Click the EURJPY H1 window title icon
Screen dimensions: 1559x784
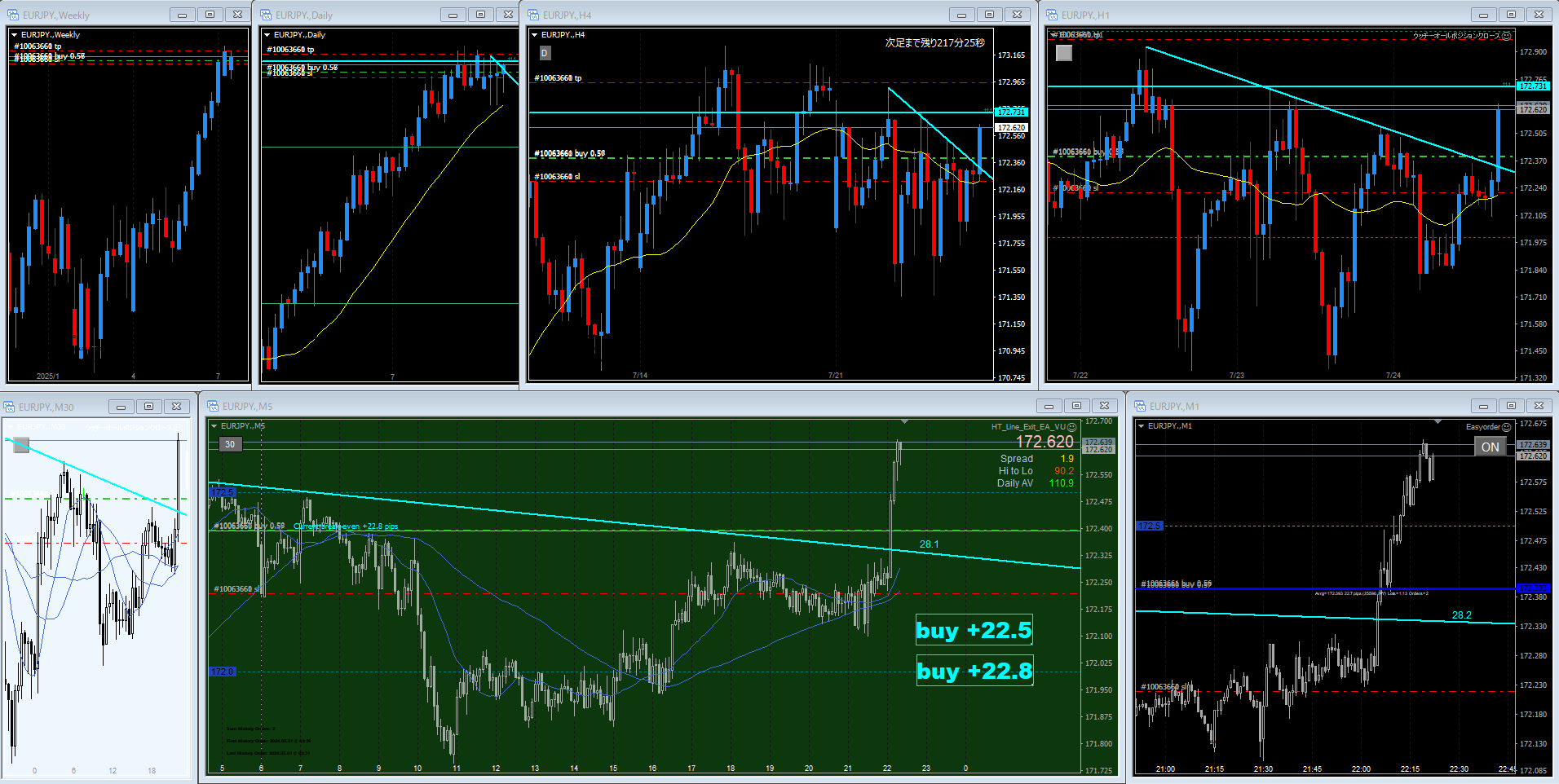click(1052, 15)
